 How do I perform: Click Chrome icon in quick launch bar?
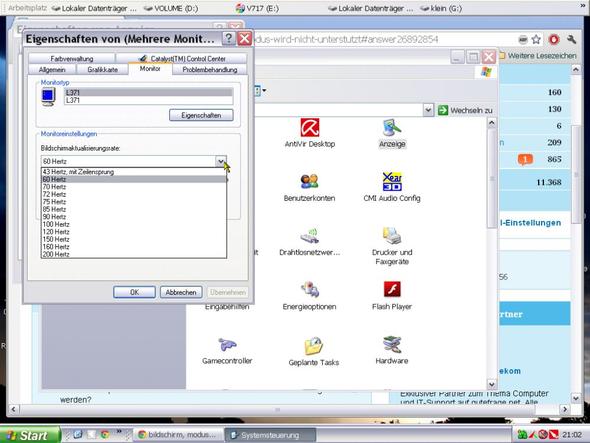(x=105, y=435)
